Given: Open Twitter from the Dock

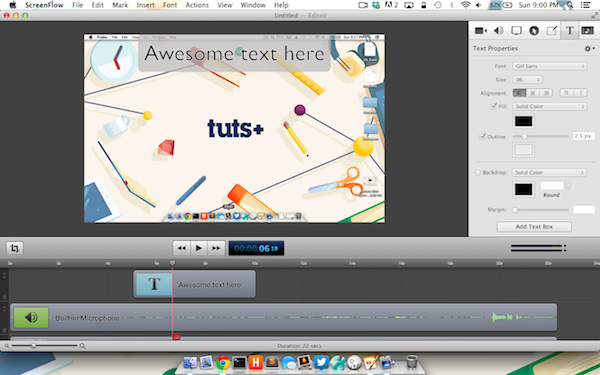Looking at the screenshot, I should tap(321, 362).
